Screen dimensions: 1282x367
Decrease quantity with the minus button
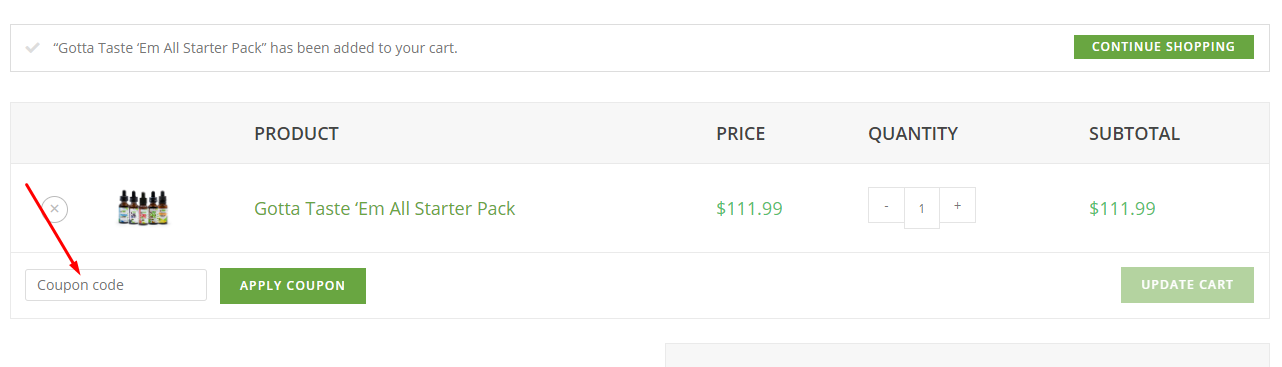coord(886,205)
